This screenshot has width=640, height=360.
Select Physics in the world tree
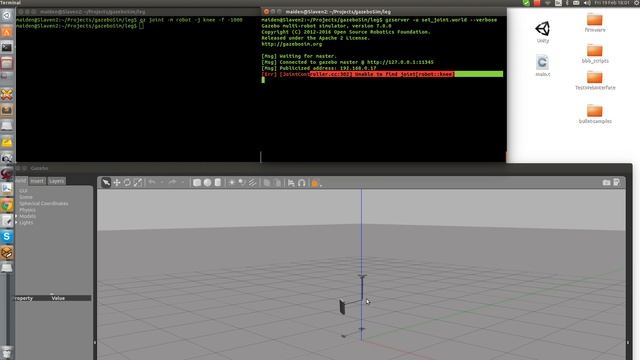pyautogui.click(x=27, y=210)
